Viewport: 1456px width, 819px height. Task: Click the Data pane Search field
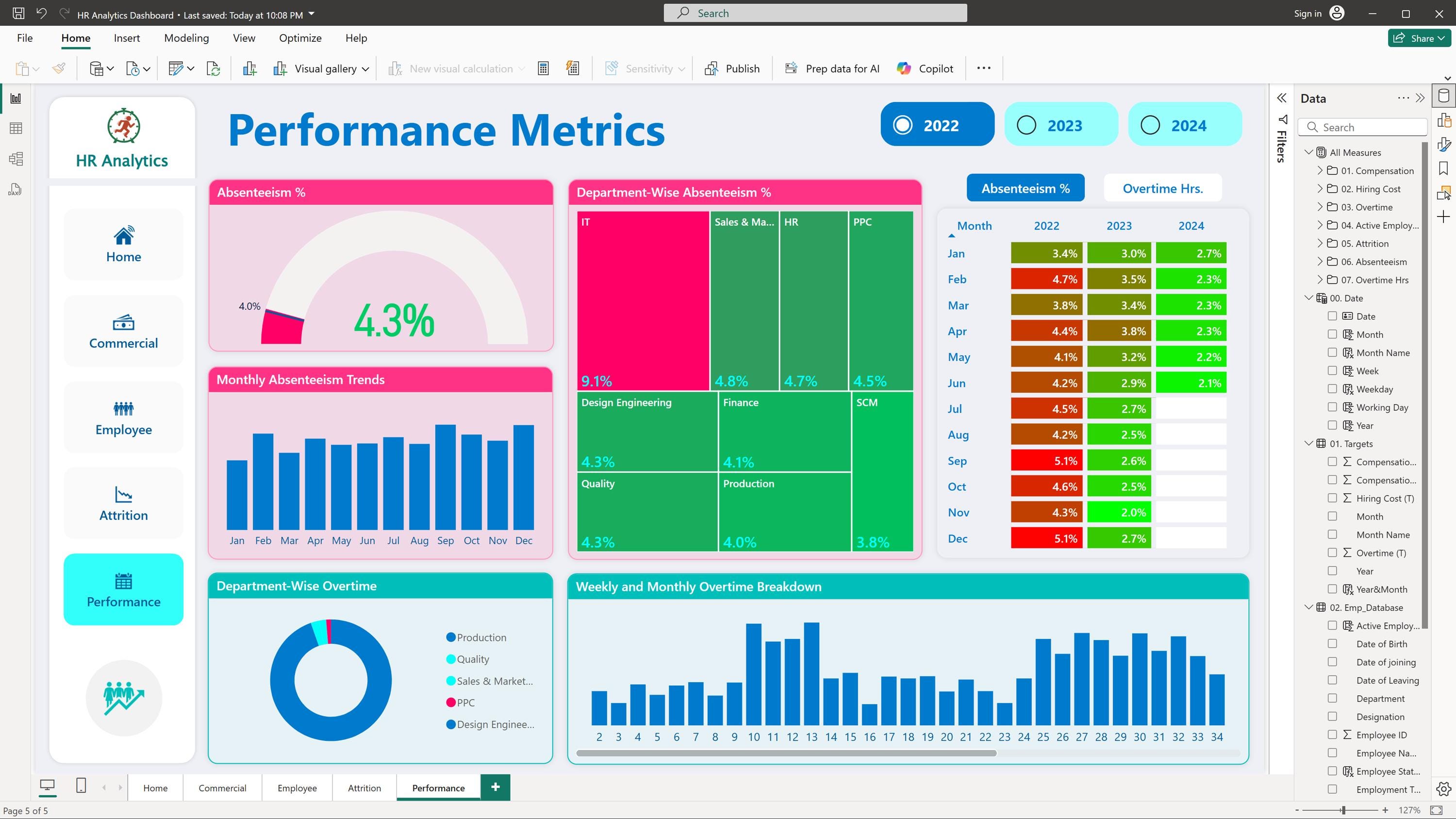(x=1362, y=127)
